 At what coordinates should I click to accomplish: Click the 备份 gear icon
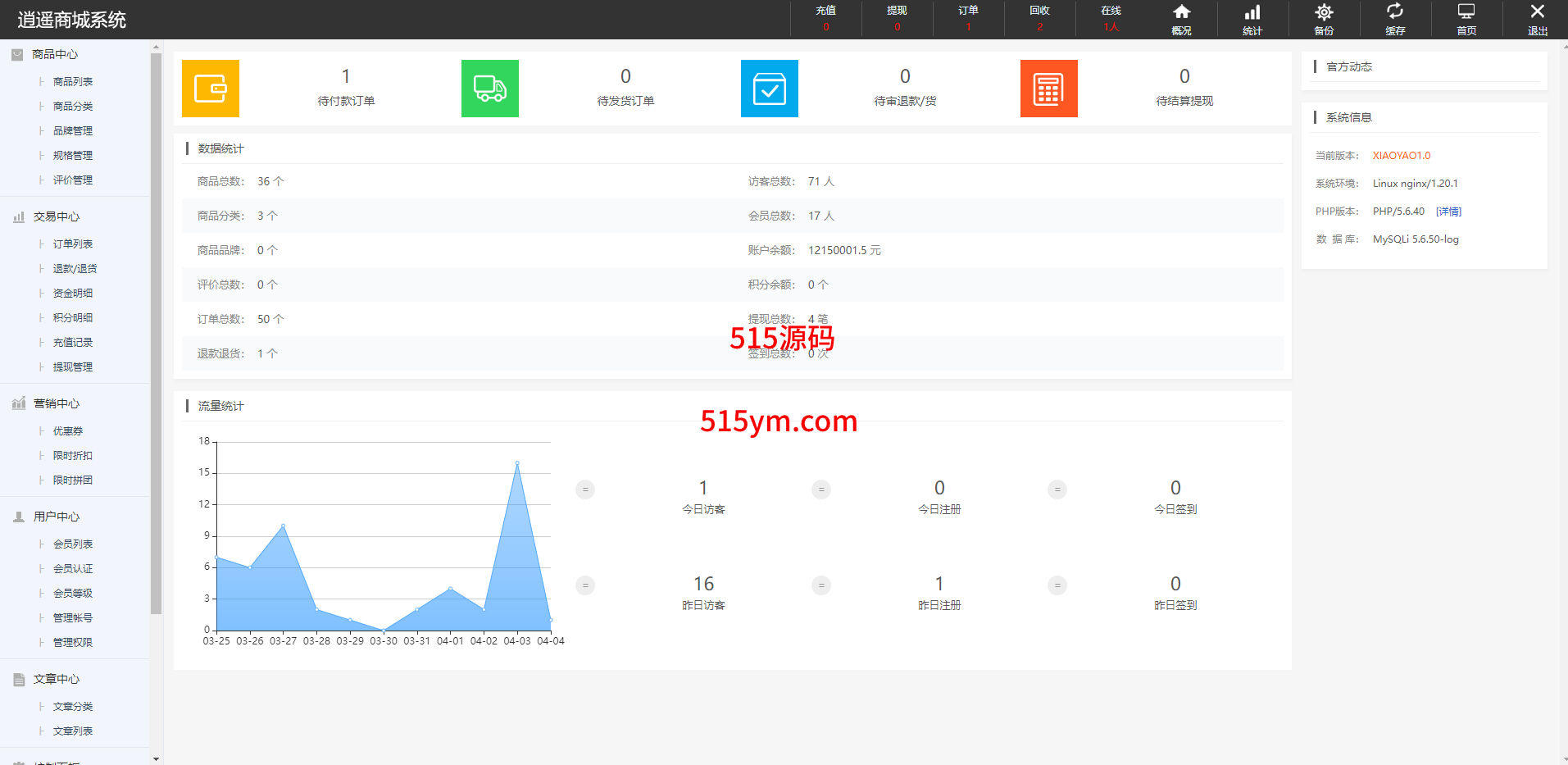[1324, 19]
